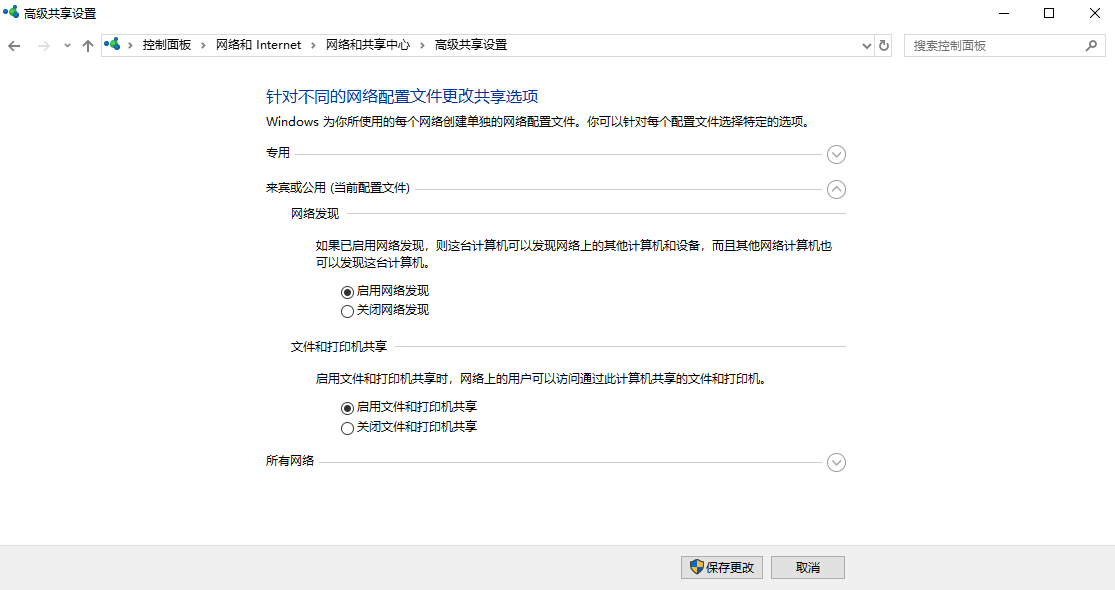
Task: Expand chevron after 网络和 Internet breadcrumb
Action: point(314,45)
